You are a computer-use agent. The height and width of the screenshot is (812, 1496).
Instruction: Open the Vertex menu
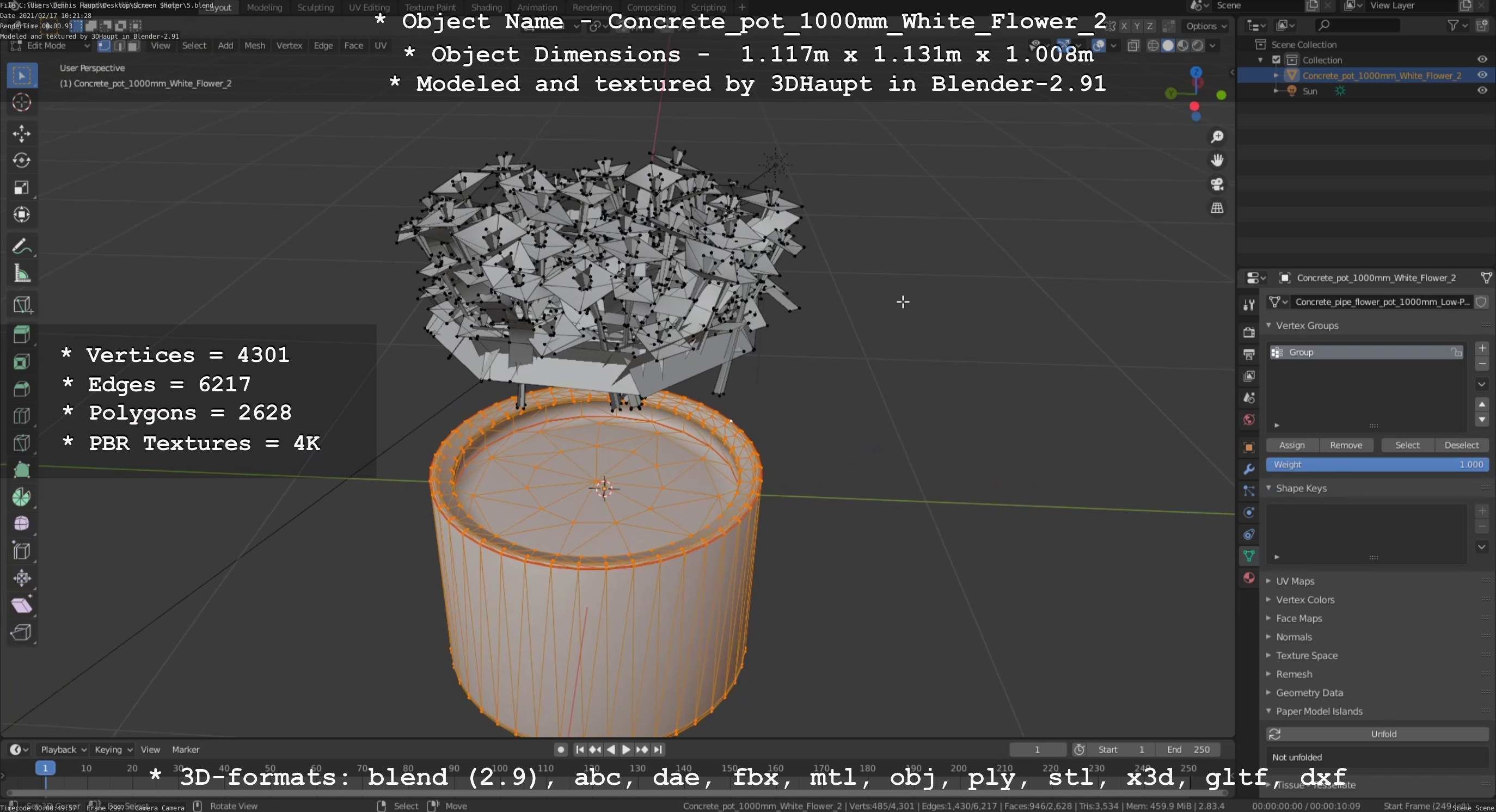(x=289, y=46)
